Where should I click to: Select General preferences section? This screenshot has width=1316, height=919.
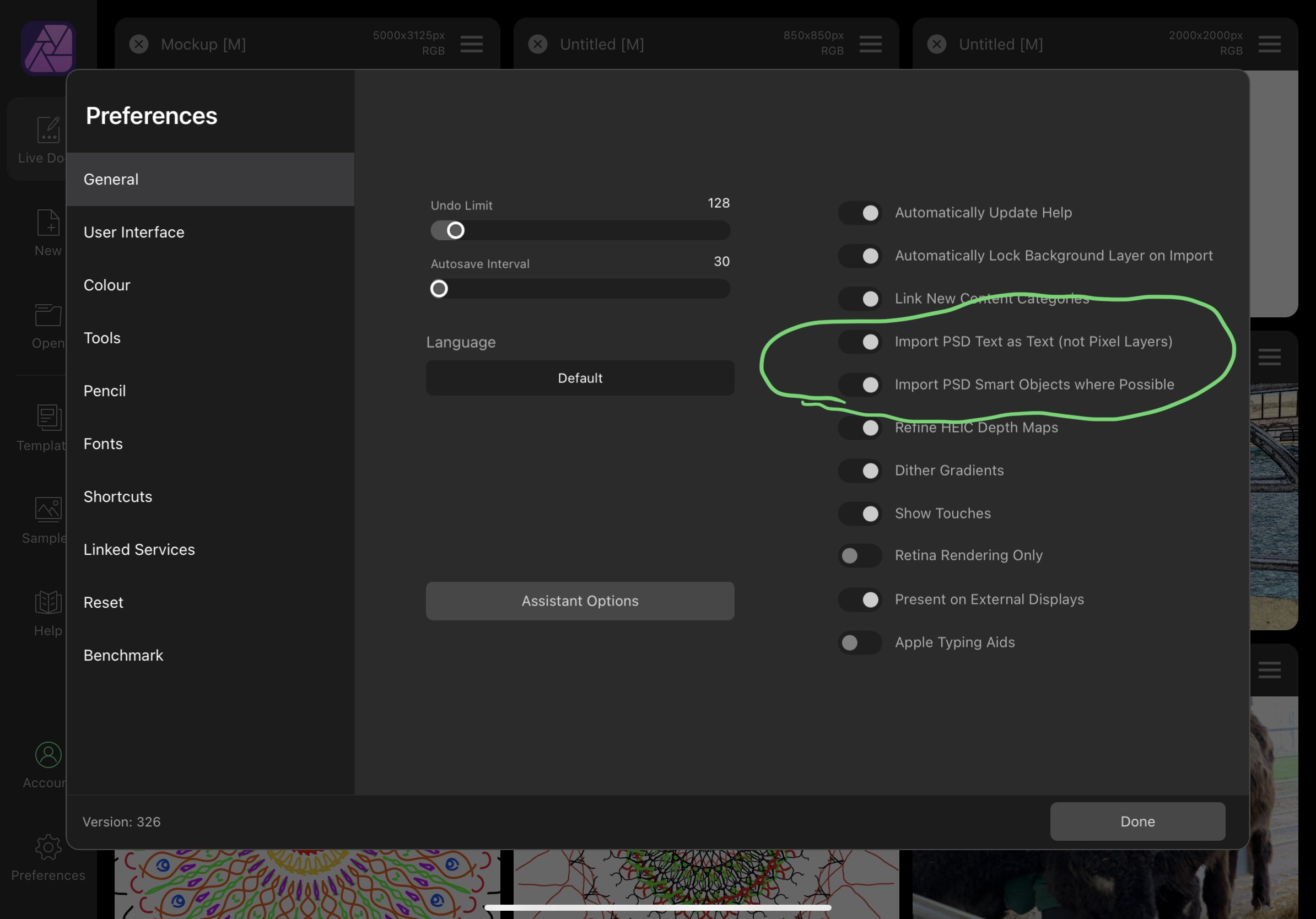coord(211,179)
